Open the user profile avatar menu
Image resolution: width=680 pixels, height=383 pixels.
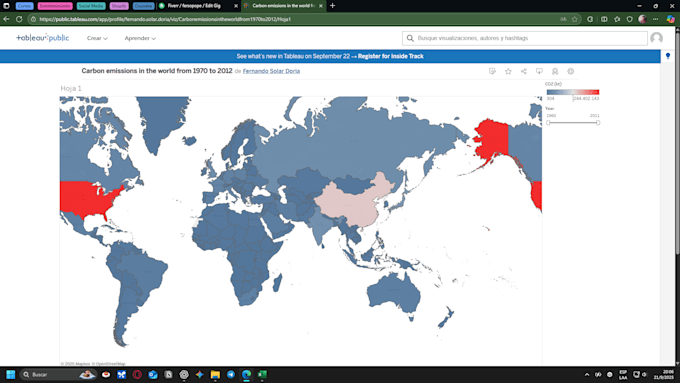(657, 38)
